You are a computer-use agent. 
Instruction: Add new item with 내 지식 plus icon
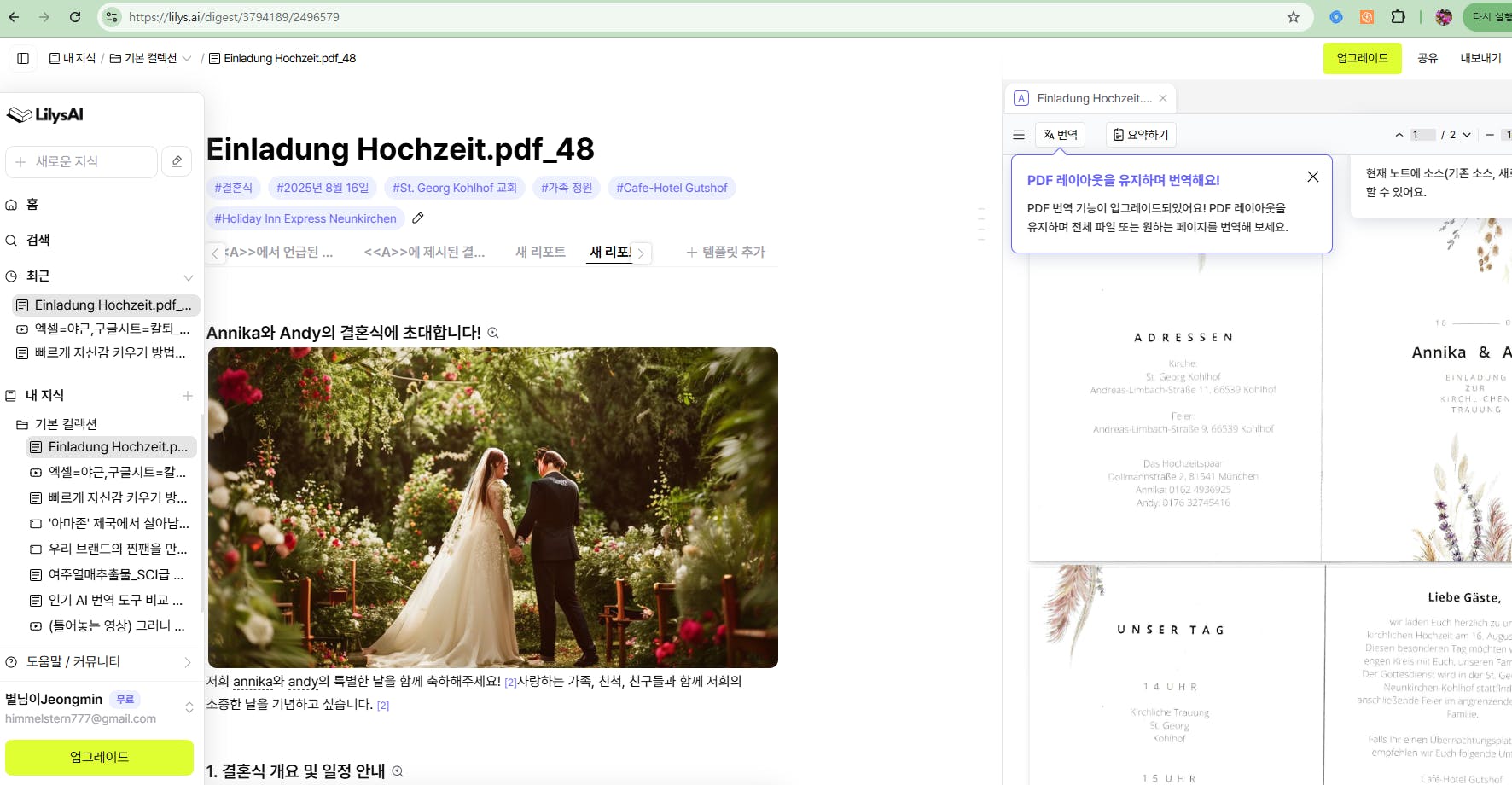pyautogui.click(x=188, y=396)
